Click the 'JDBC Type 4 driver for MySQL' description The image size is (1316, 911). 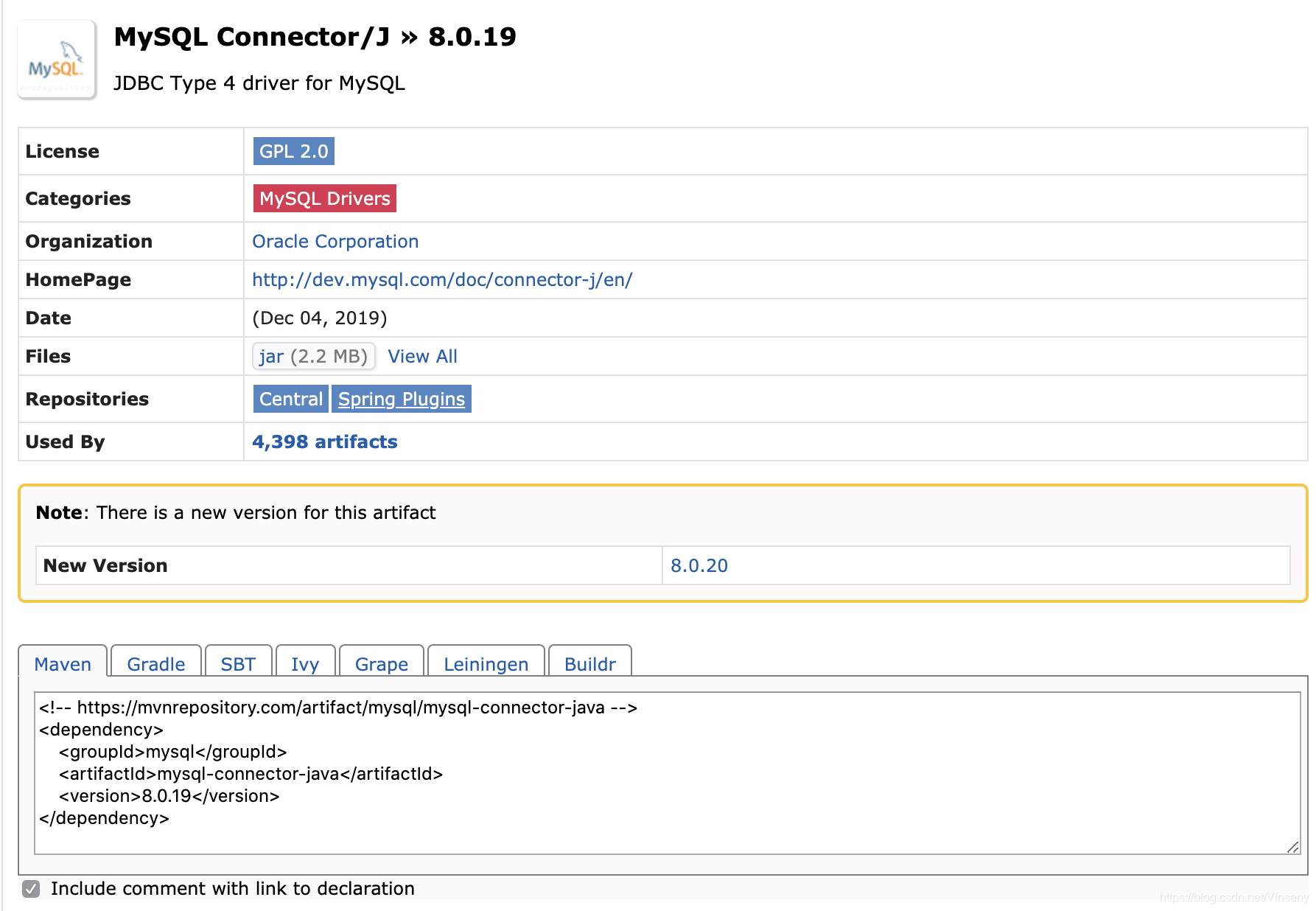pos(259,83)
